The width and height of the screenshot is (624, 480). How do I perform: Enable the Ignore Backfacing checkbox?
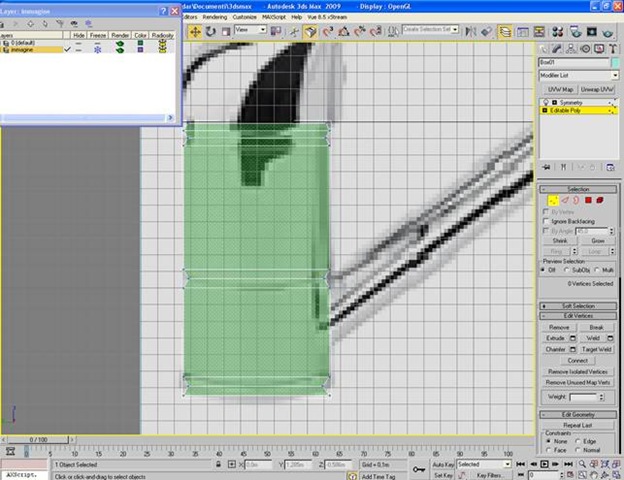(x=546, y=221)
